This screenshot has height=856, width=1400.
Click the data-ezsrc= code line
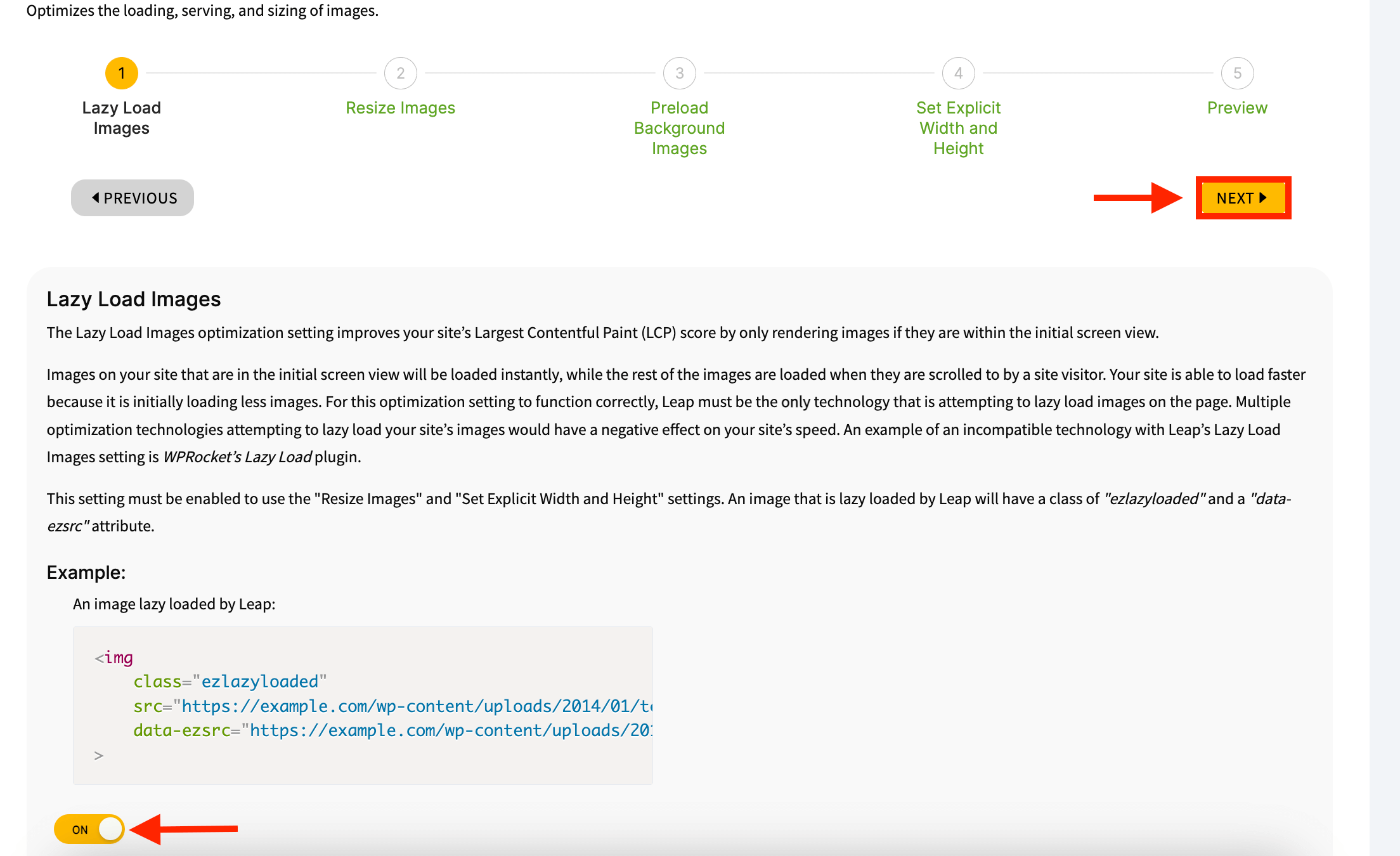click(x=393, y=730)
